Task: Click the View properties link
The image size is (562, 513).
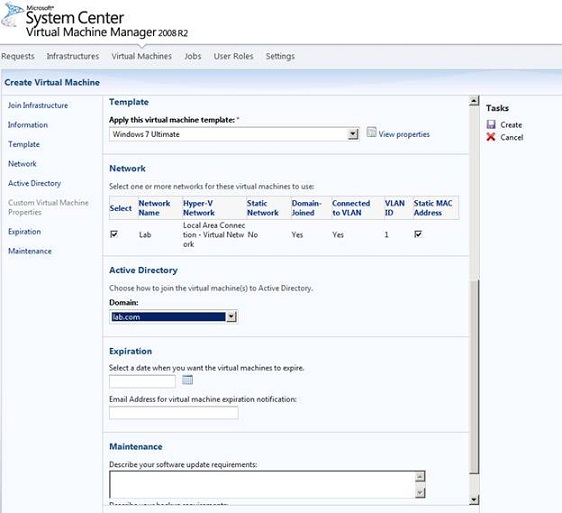Action: (x=404, y=134)
